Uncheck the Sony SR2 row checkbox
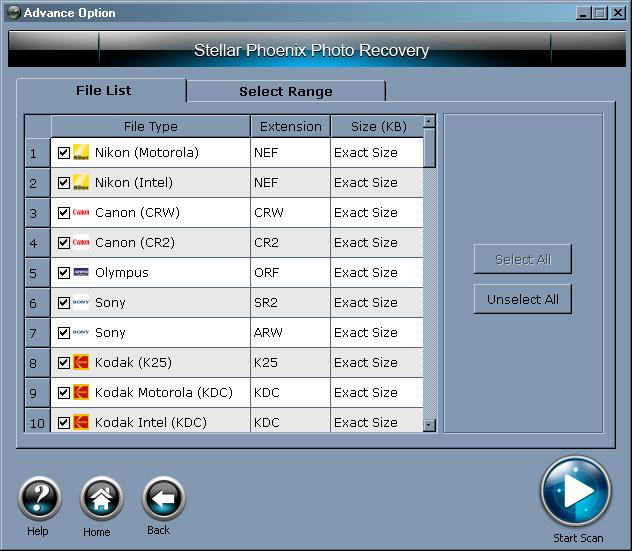This screenshot has height=551, width=632. [x=64, y=303]
